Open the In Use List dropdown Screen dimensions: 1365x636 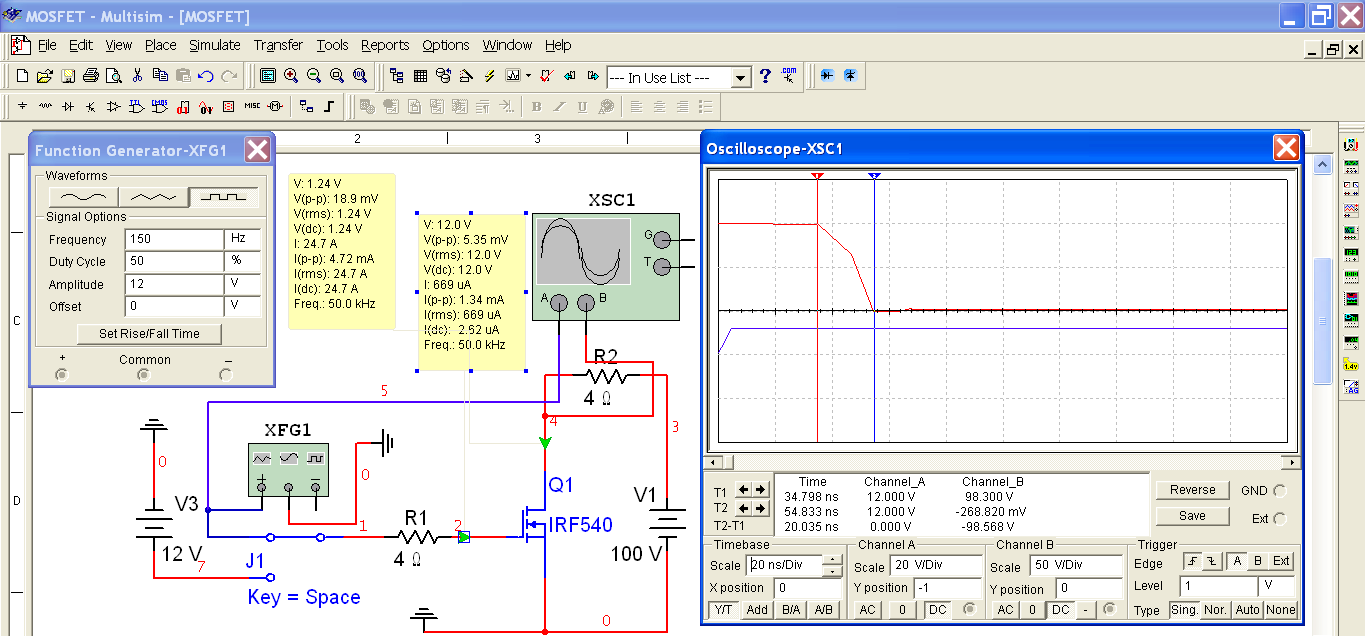point(740,78)
